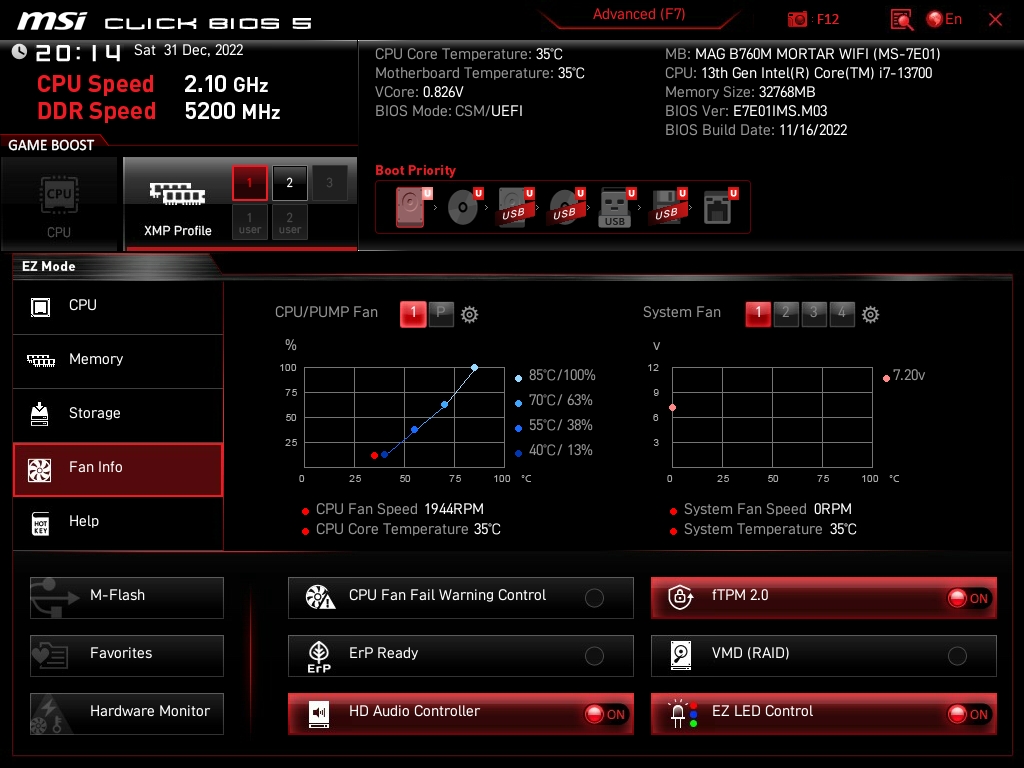Viewport: 1024px width, 768px height.
Task: Open Hardware Monitor
Action: coord(127,714)
